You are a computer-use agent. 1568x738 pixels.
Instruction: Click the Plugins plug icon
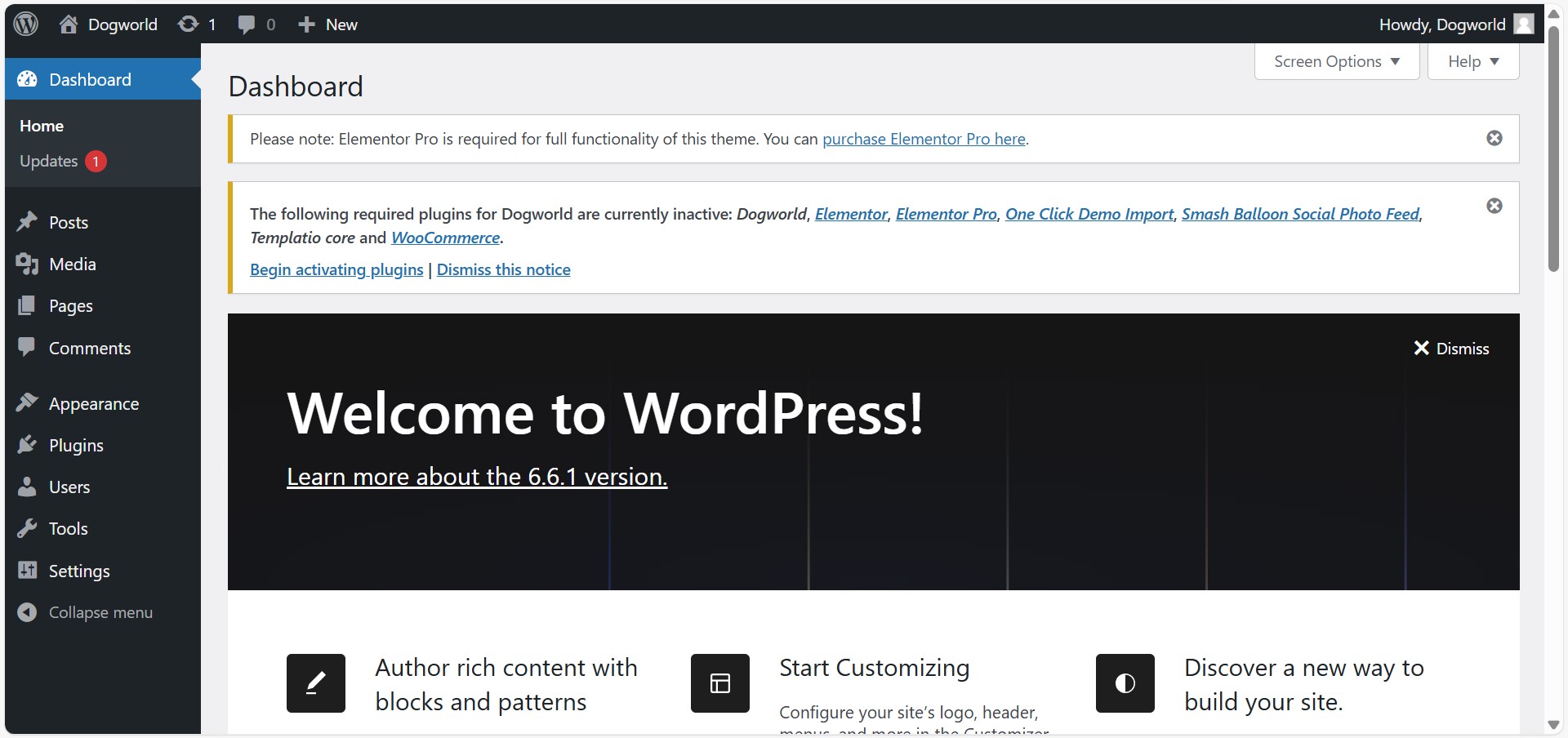[27, 444]
